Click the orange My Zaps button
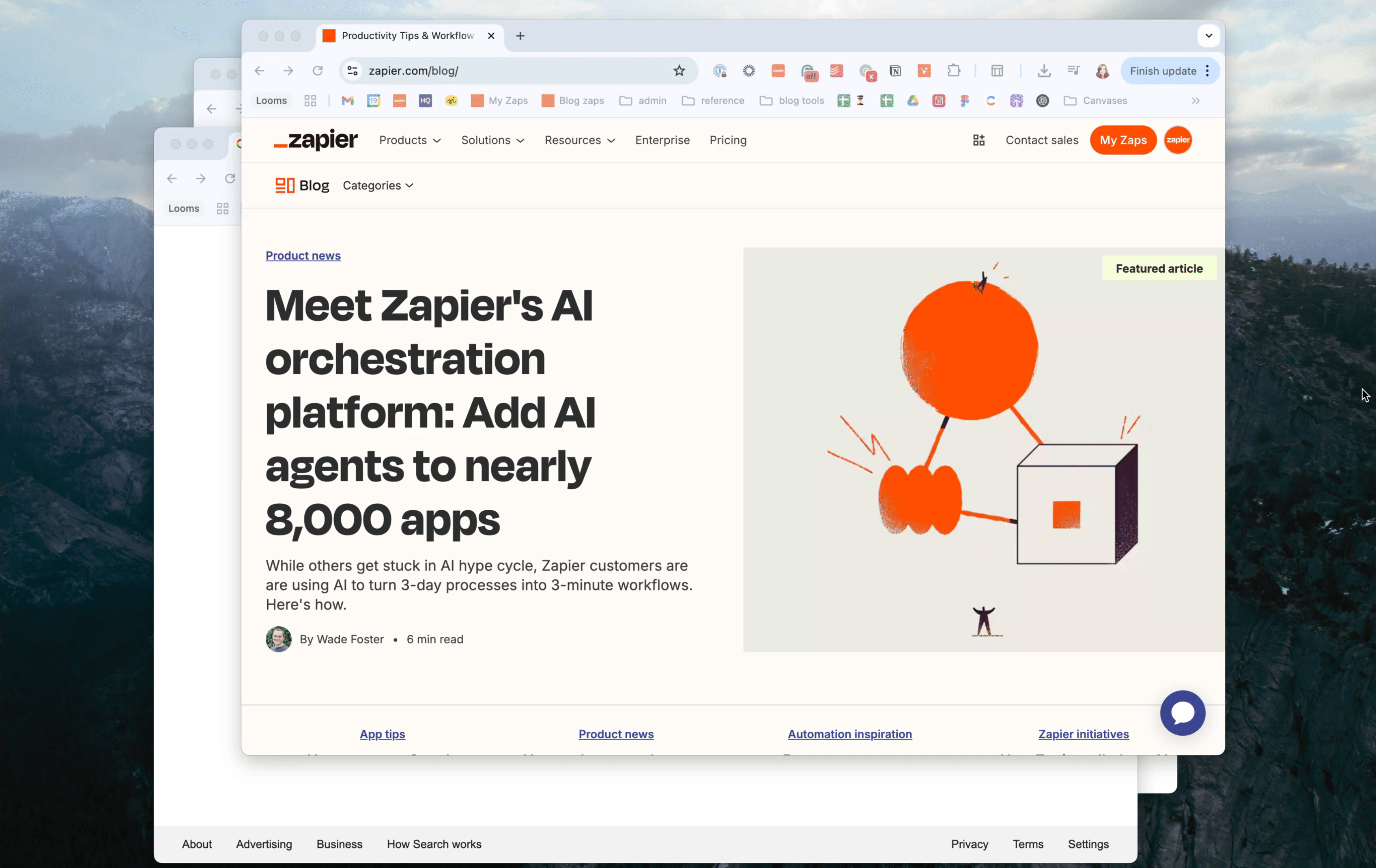Viewport: 1376px width, 868px height. [x=1123, y=140]
